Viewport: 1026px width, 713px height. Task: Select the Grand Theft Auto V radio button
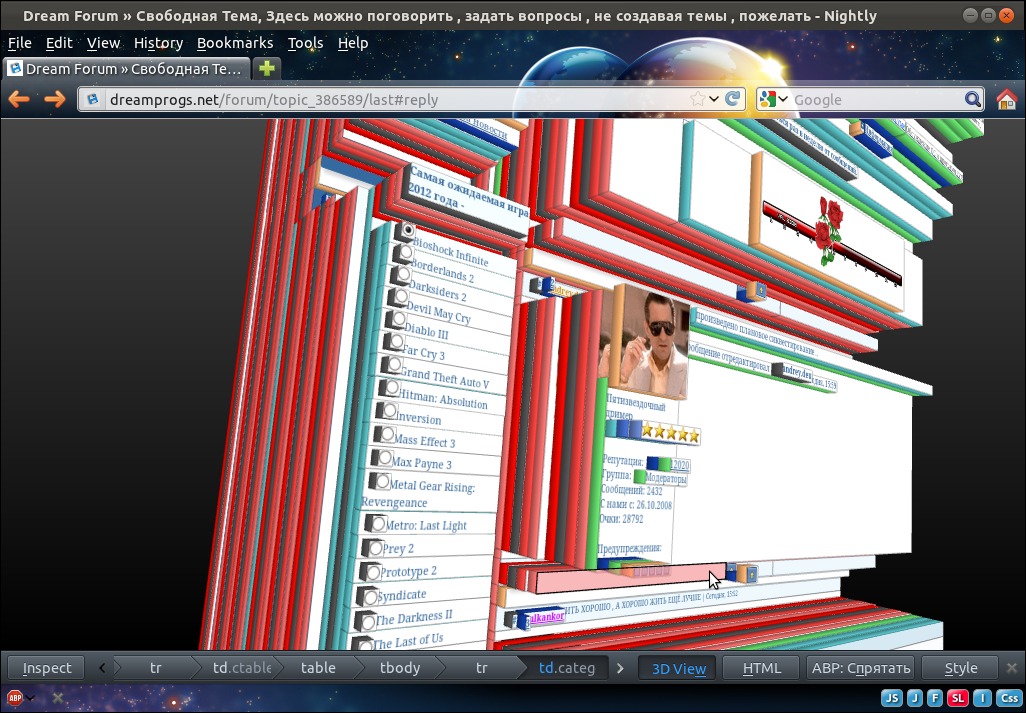pos(393,364)
